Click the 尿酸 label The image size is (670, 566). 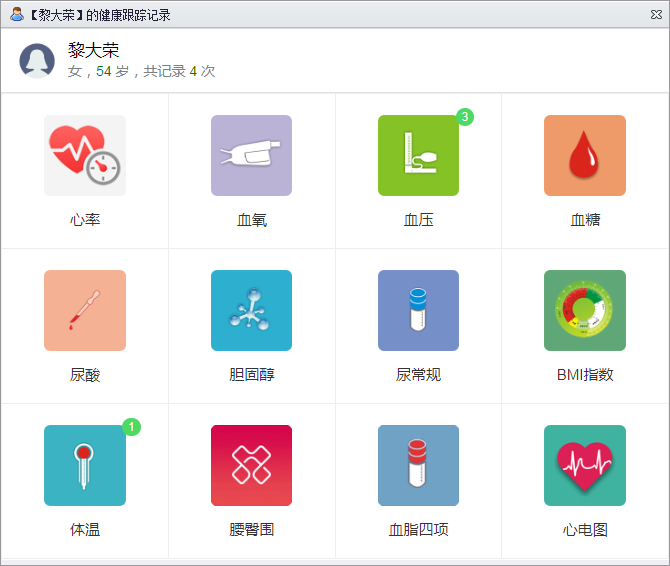click(x=85, y=375)
